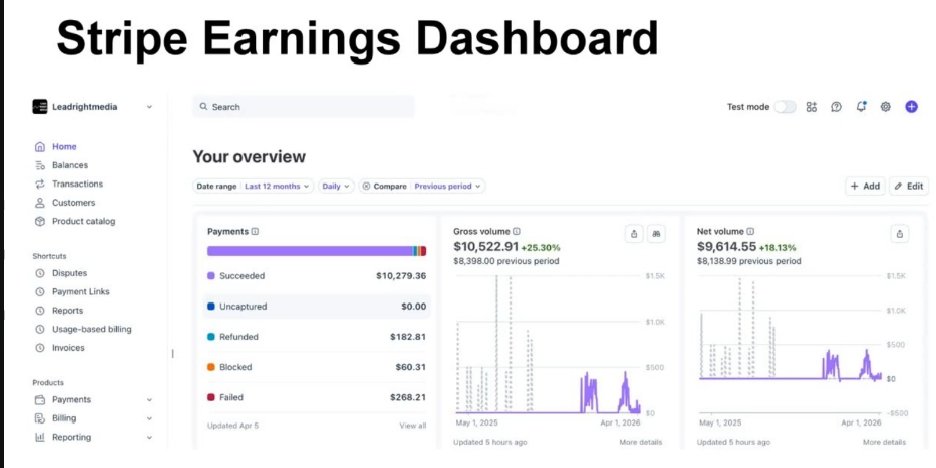Open the Payment Links shortcut
This screenshot has width=936, height=468.
click(81, 291)
